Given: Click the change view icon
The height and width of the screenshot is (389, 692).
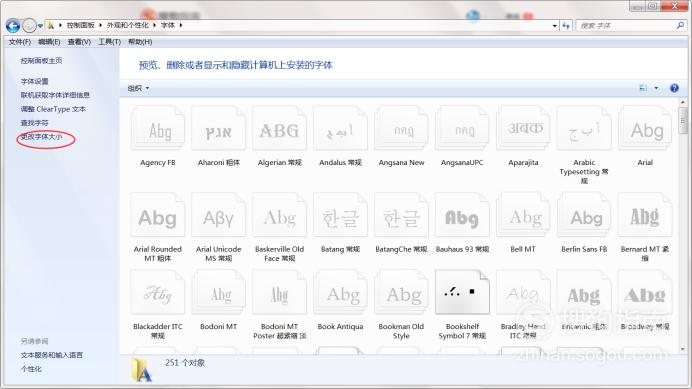Looking at the screenshot, I should (643, 88).
